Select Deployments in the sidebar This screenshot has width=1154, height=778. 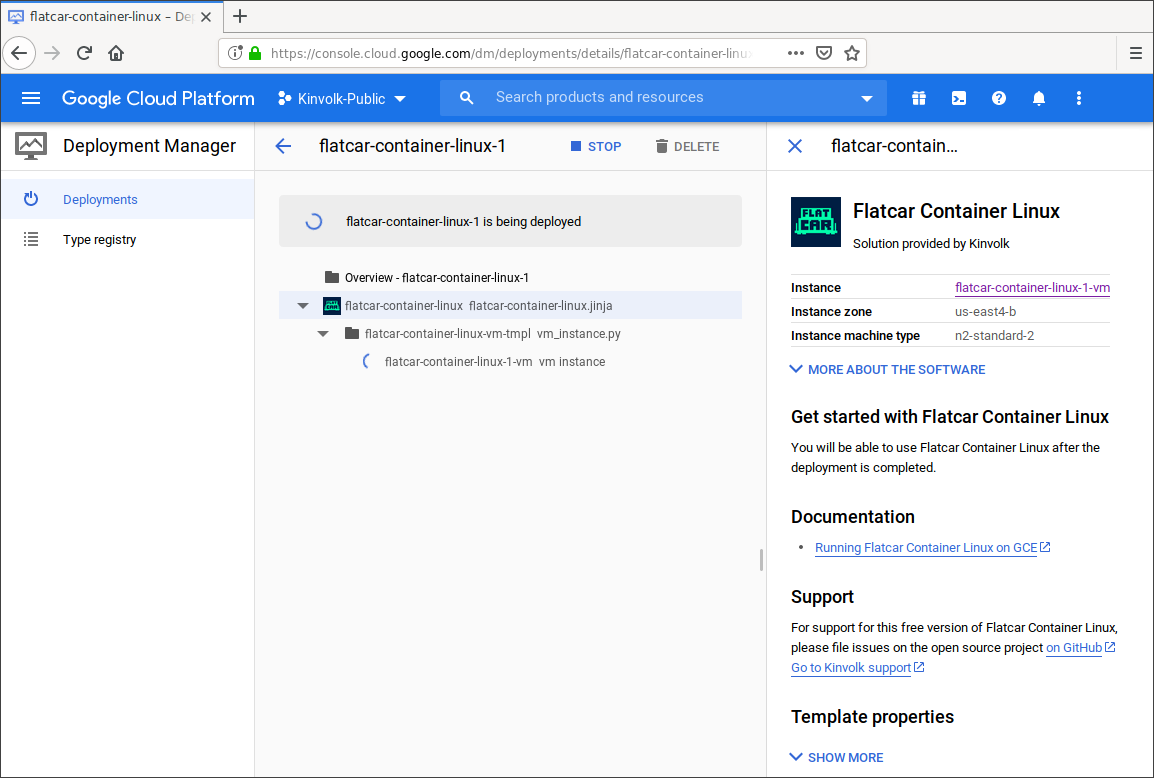[100, 199]
